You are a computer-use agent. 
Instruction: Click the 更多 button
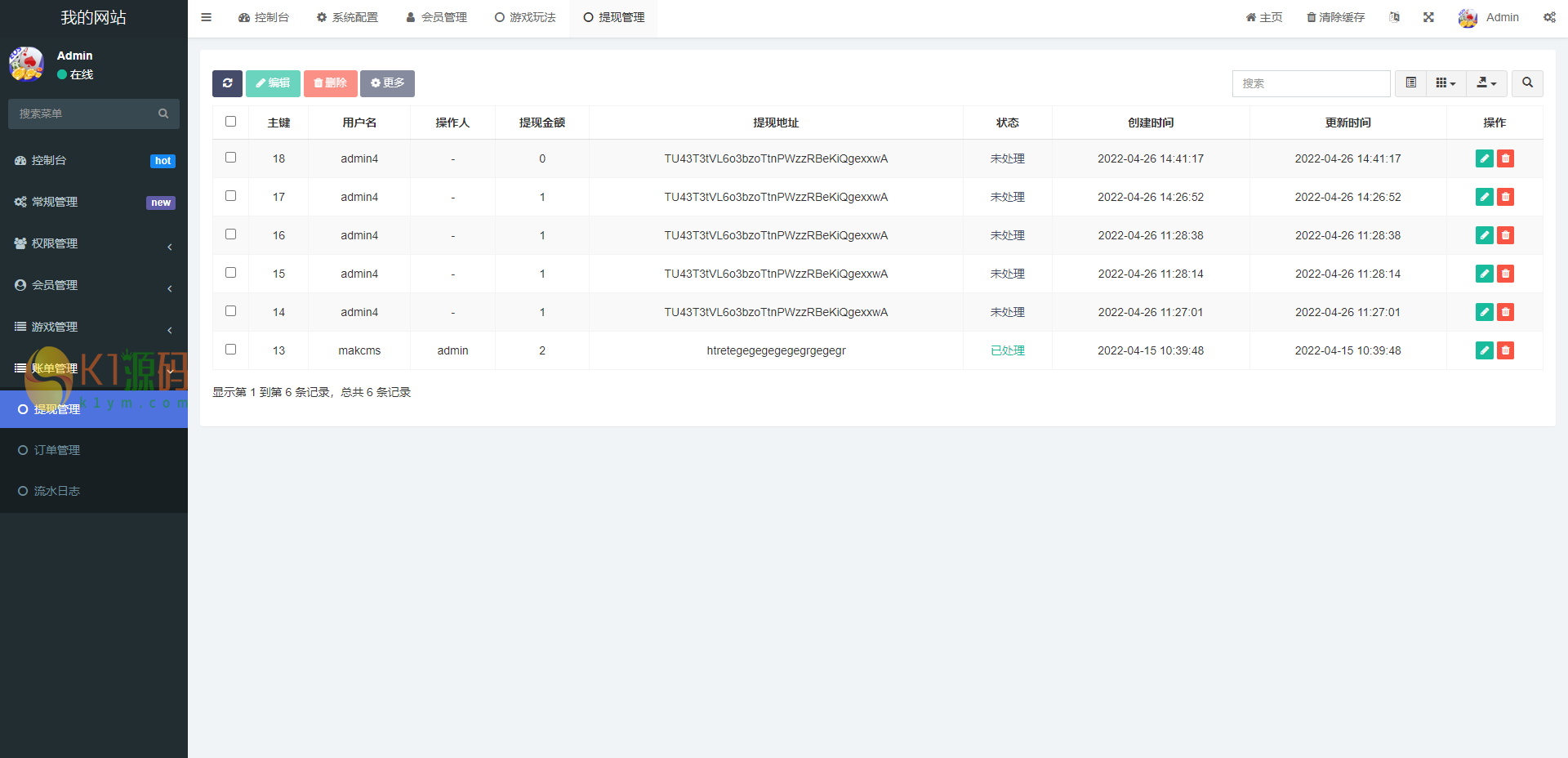[x=387, y=83]
